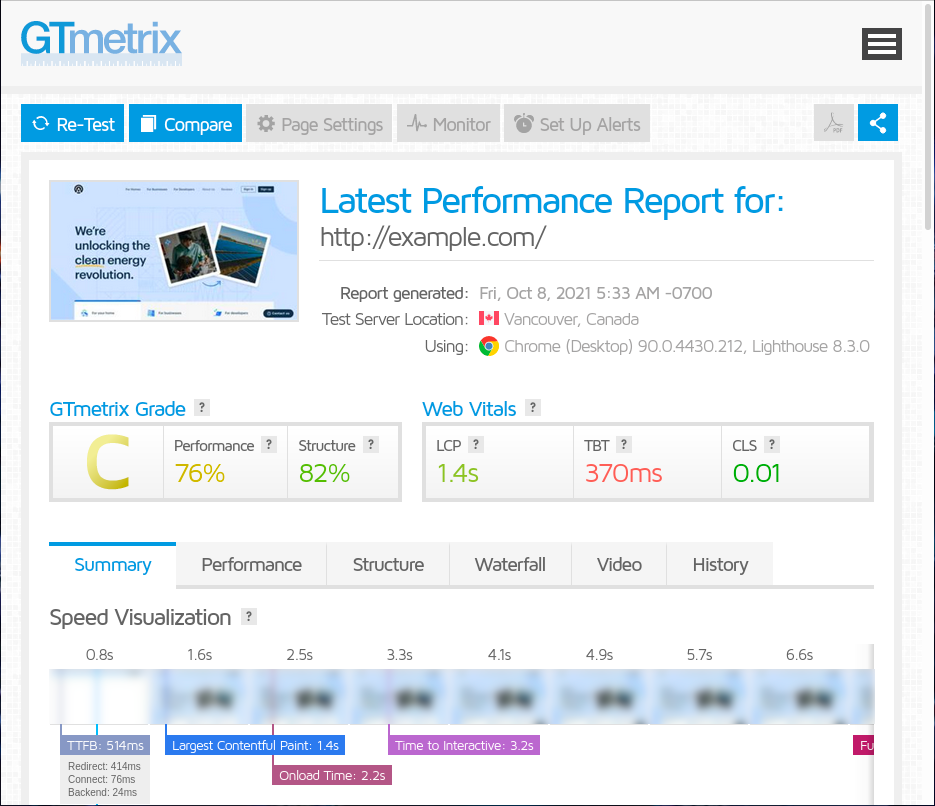Screen dimensions: 935x806
Task: Click the help icon next to CLS
Action: point(772,445)
